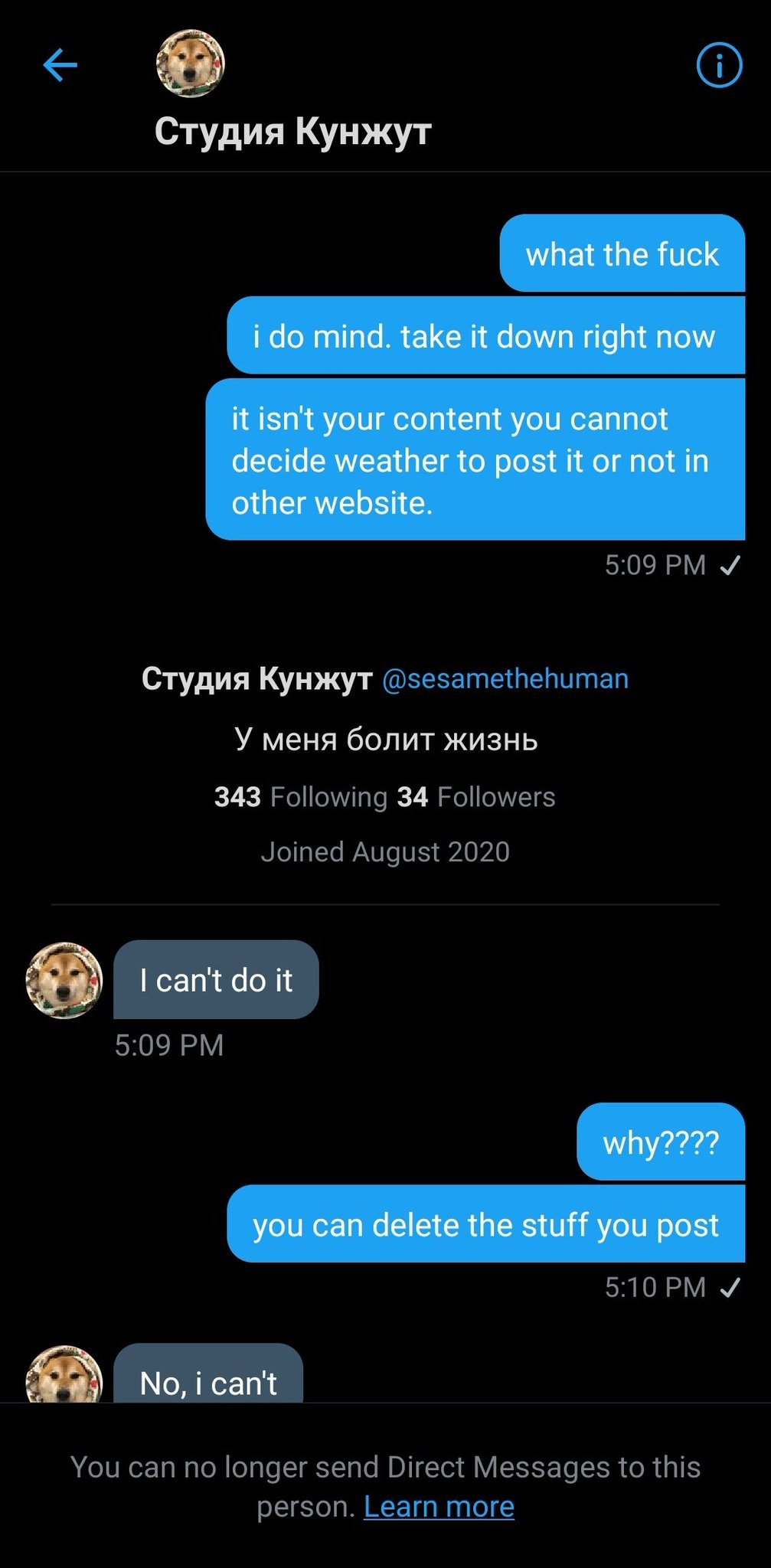Tap "you can delete the stuff" message
Screen dimensions: 771x1568
(485, 1224)
